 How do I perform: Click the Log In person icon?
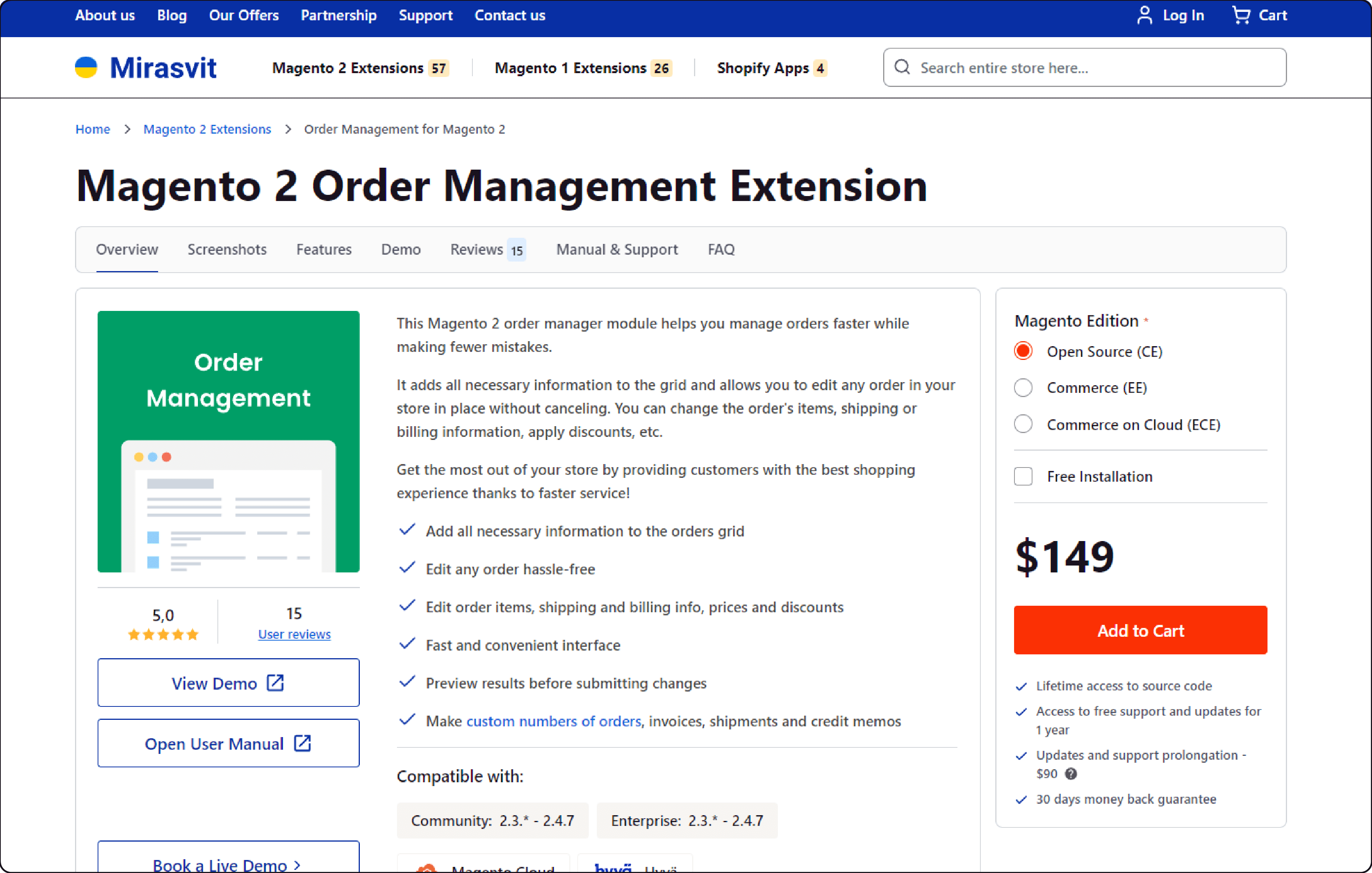(1145, 15)
